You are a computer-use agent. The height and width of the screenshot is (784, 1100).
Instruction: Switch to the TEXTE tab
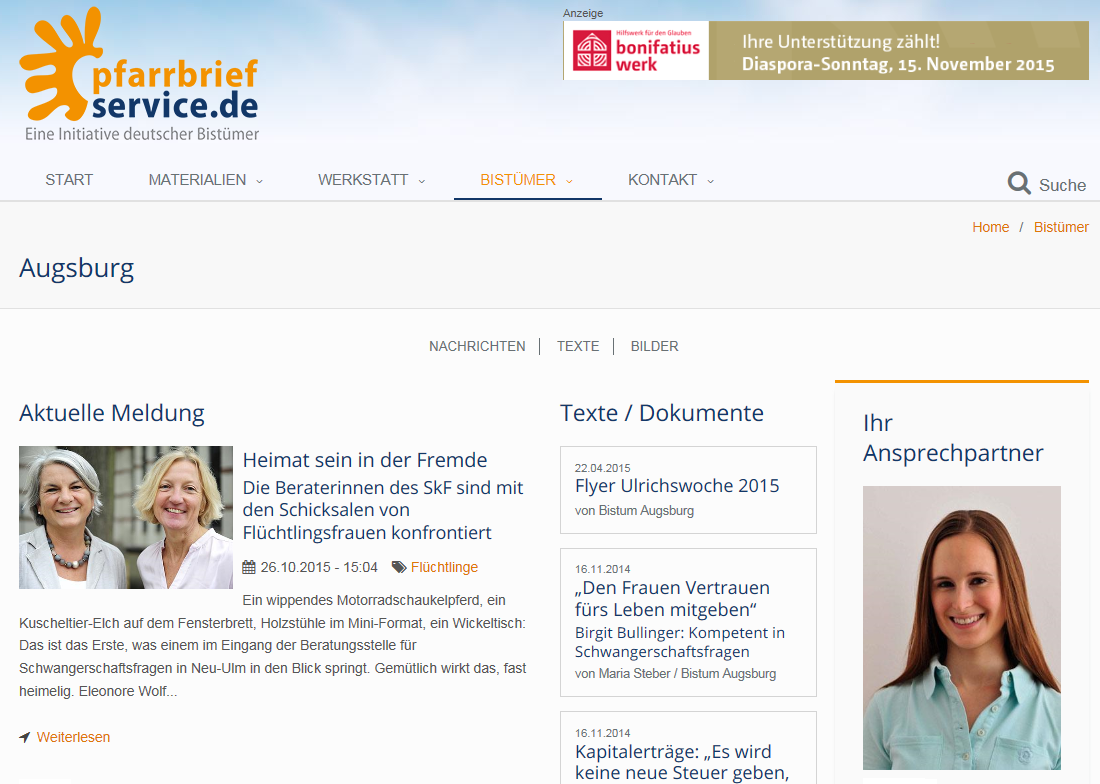coord(578,346)
